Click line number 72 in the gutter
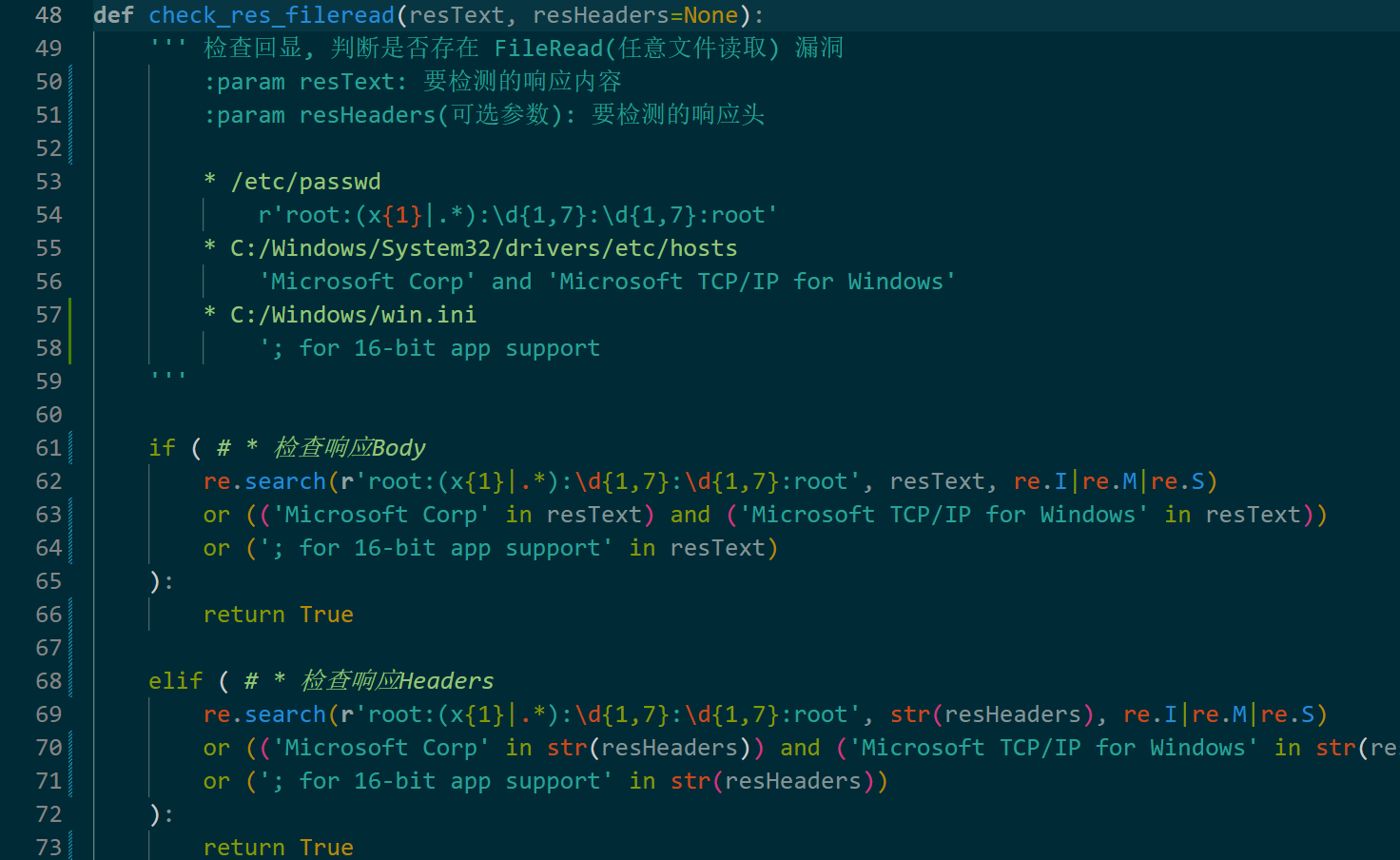Screen dimensions: 1400x860 [49, 814]
